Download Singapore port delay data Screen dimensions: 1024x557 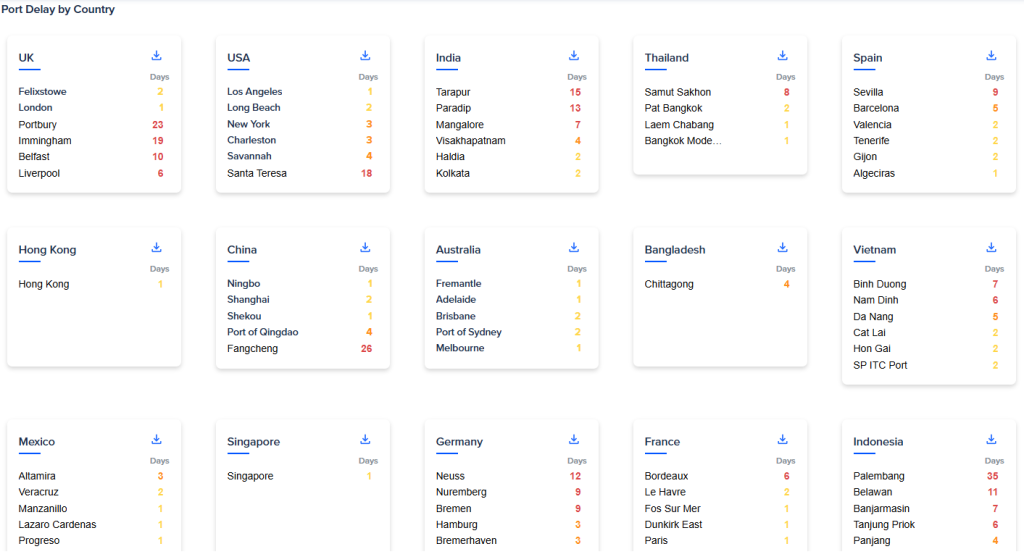[365, 440]
